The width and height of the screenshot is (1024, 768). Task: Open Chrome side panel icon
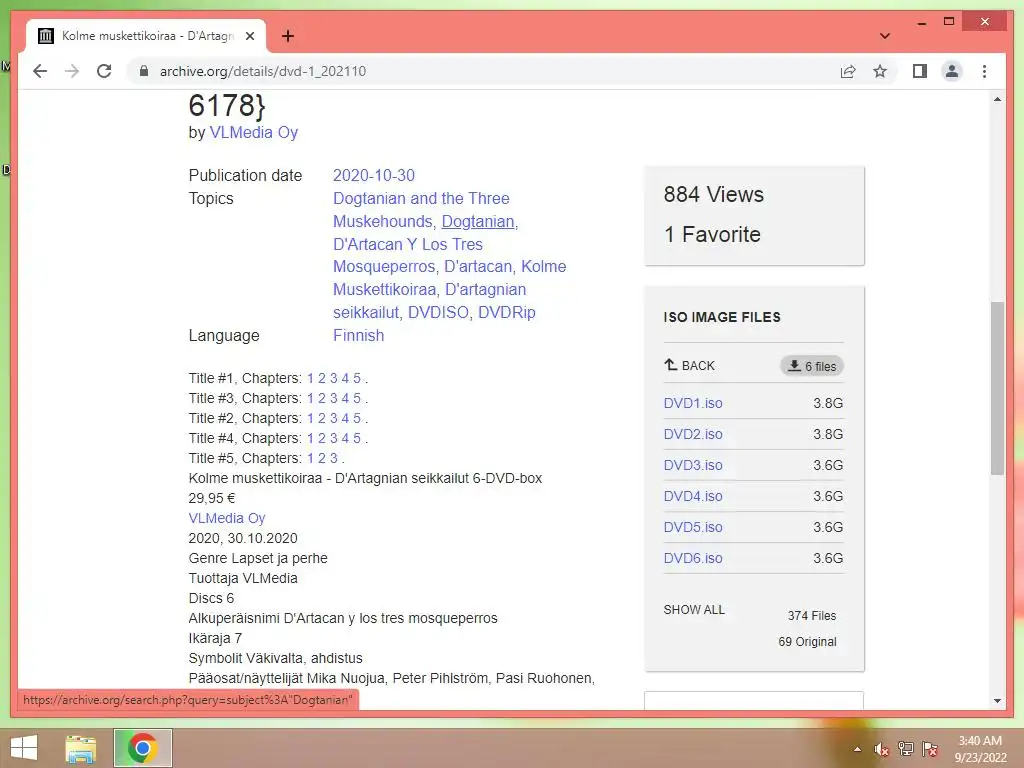[920, 71]
